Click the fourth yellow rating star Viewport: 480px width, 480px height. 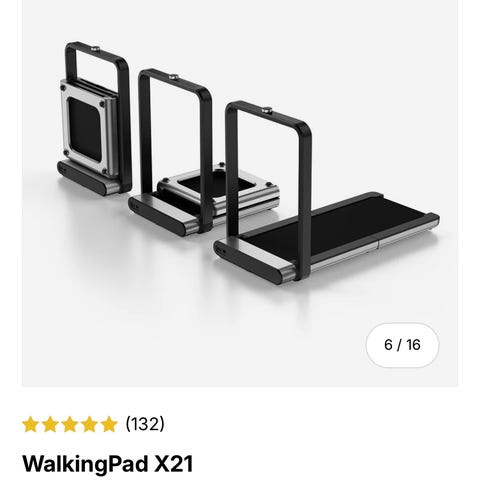89,424
